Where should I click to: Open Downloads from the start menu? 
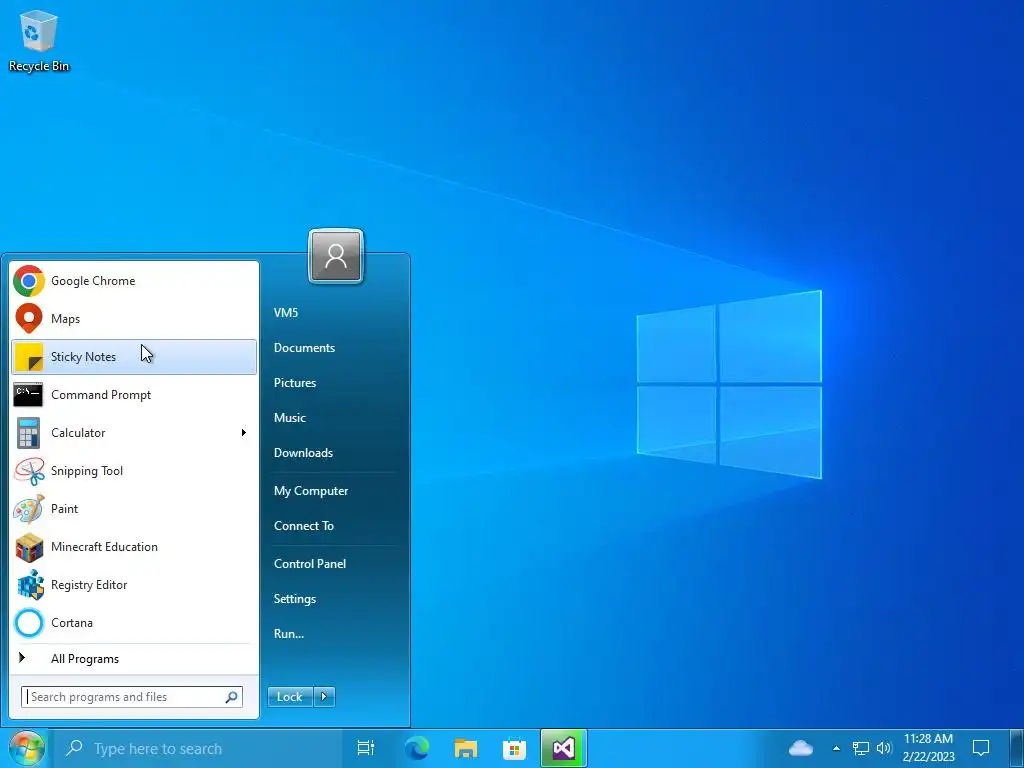(x=303, y=453)
